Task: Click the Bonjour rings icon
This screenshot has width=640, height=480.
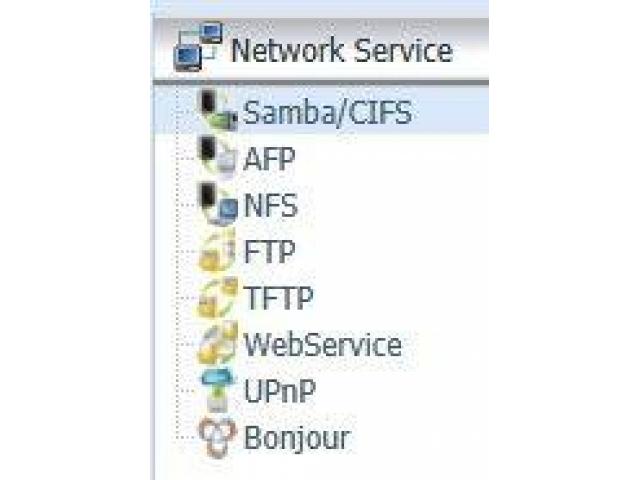Action: point(218,436)
